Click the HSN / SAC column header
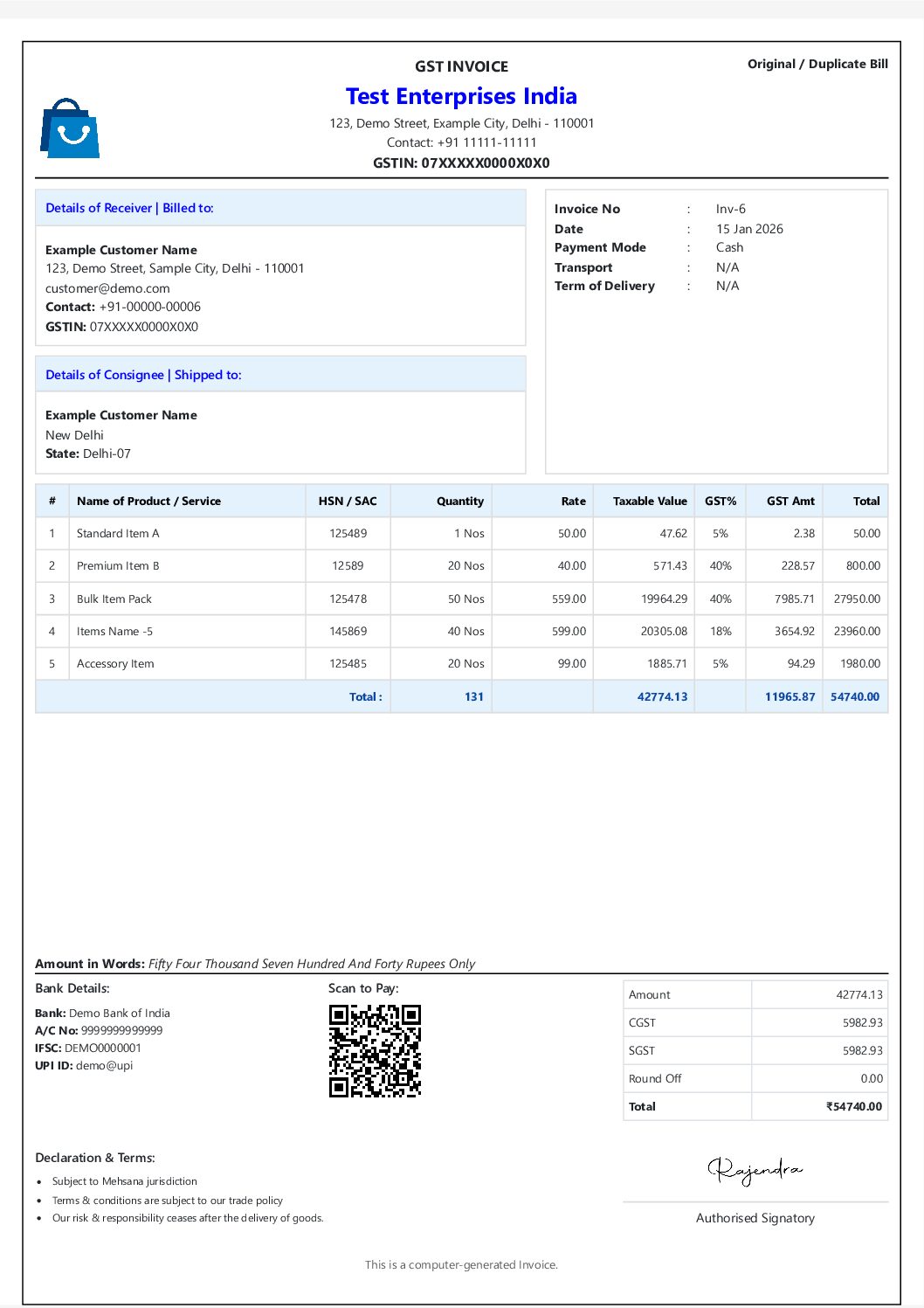 click(x=348, y=502)
